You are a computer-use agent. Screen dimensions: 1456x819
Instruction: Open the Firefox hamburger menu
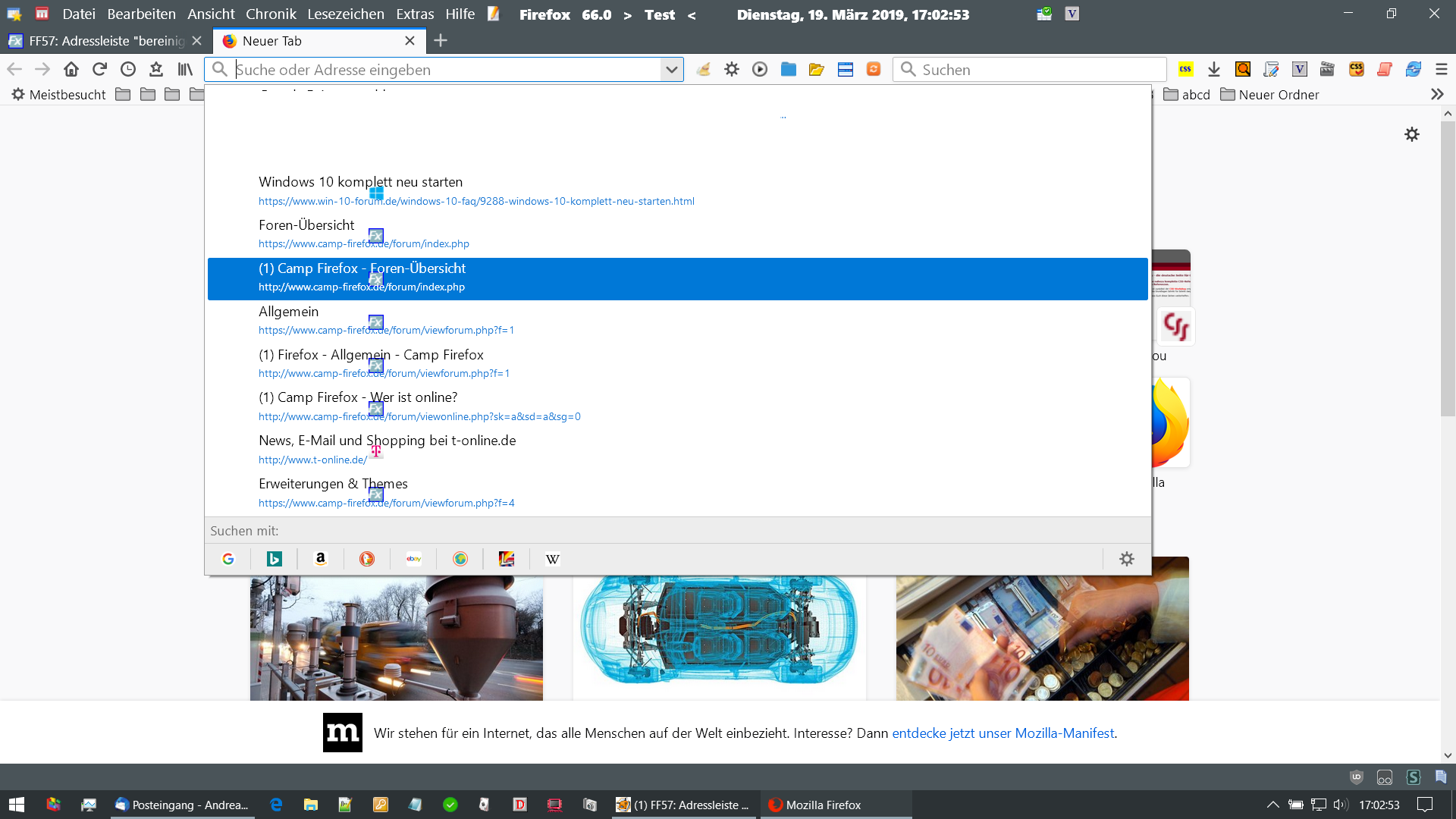pyautogui.click(x=1442, y=70)
